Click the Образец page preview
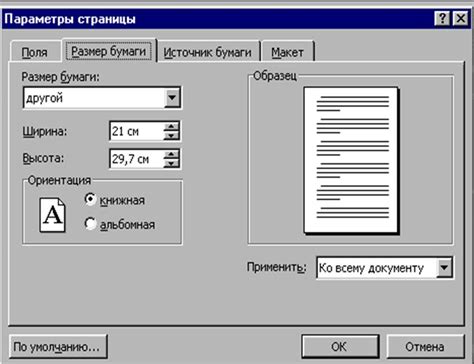Viewport: 474px width, 364px height. 351,160
